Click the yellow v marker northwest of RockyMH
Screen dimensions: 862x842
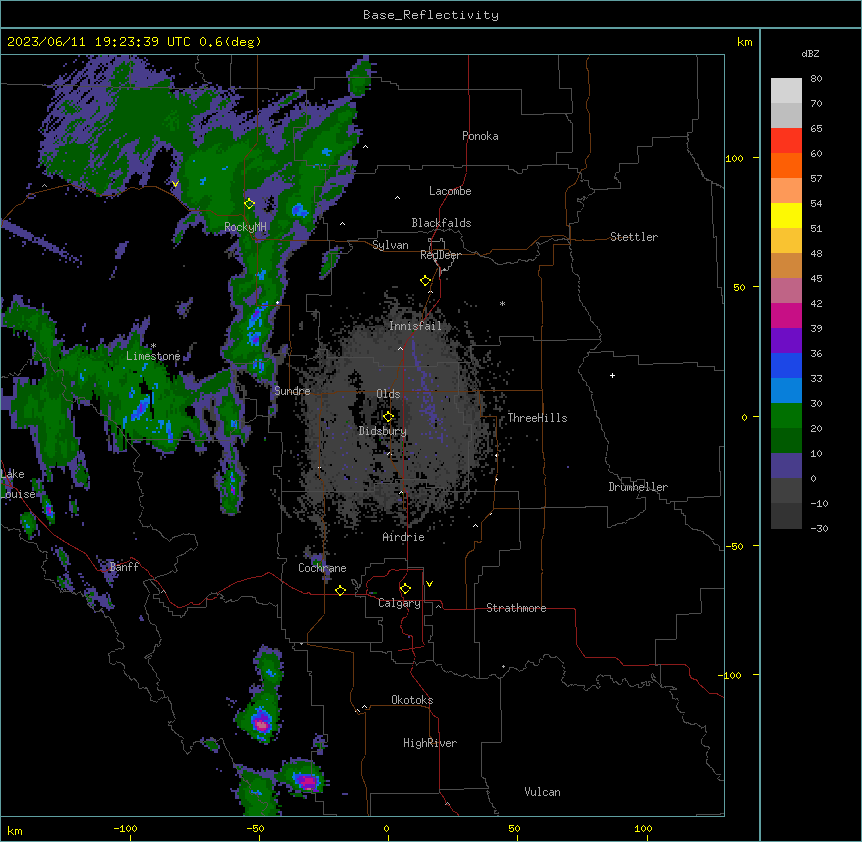point(175,184)
